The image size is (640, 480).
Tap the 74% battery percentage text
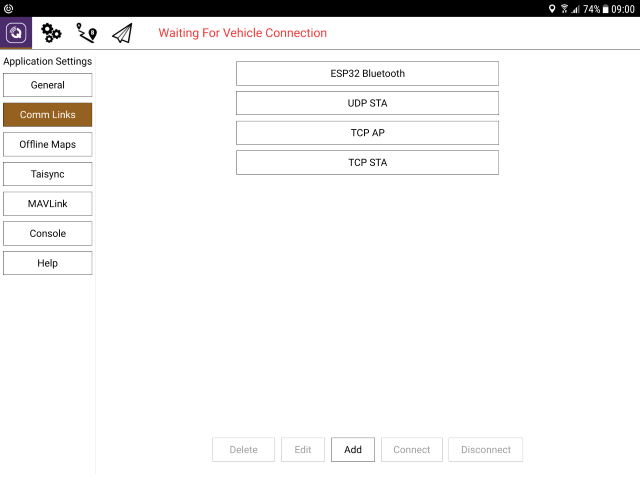point(591,9)
